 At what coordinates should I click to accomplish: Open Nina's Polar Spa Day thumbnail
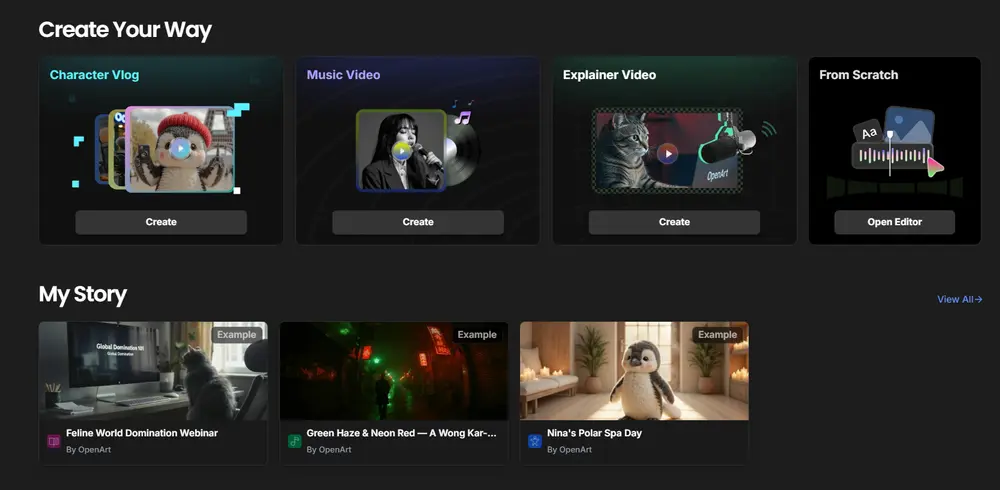tap(634, 371)
